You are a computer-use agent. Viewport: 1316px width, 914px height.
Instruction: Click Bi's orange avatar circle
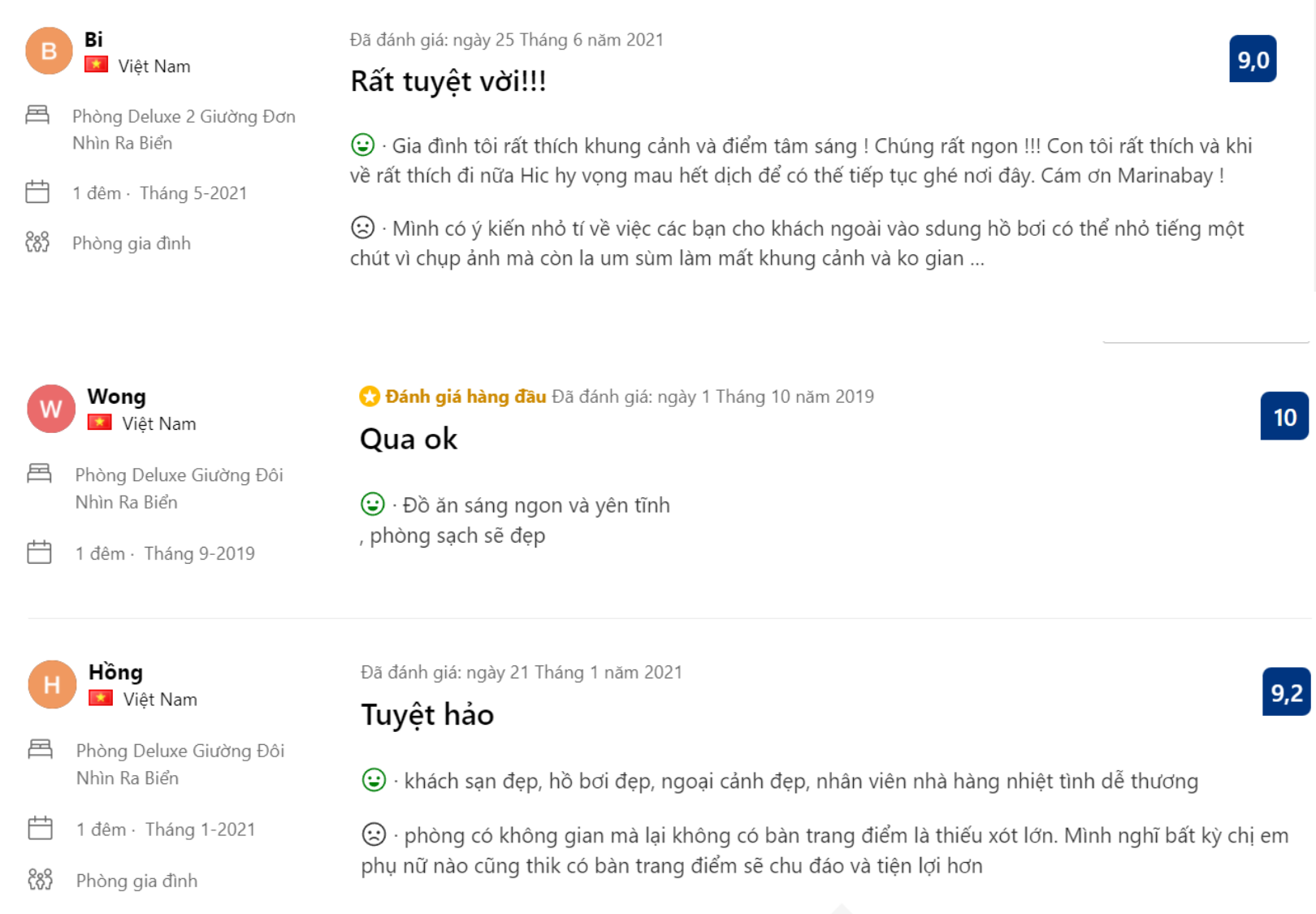coord(49,51)
